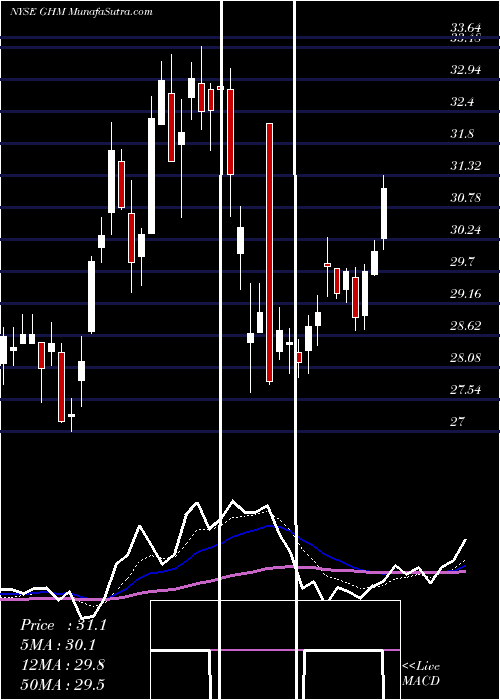Click the price label 29.16
The width and height of the screenshot is (500, 700).
point(466,294)
